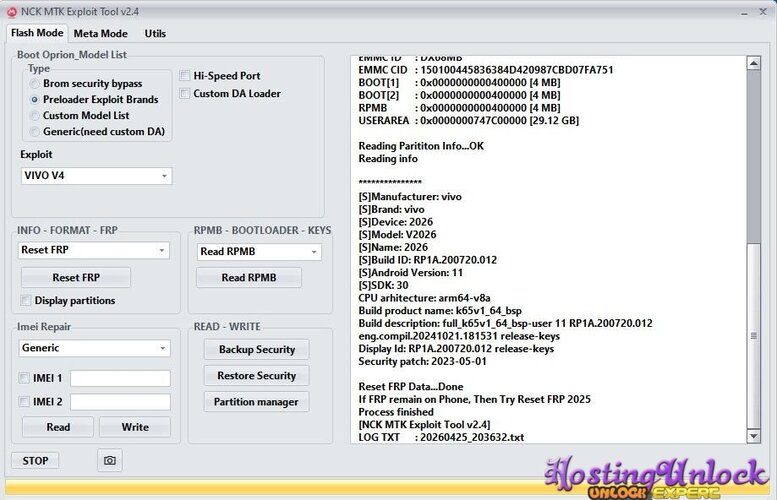Click 'CPU arhitecture: arm64-v8a' log line
Image resolution: width=777 pixels, height=500 pixels.
point(424,298)
